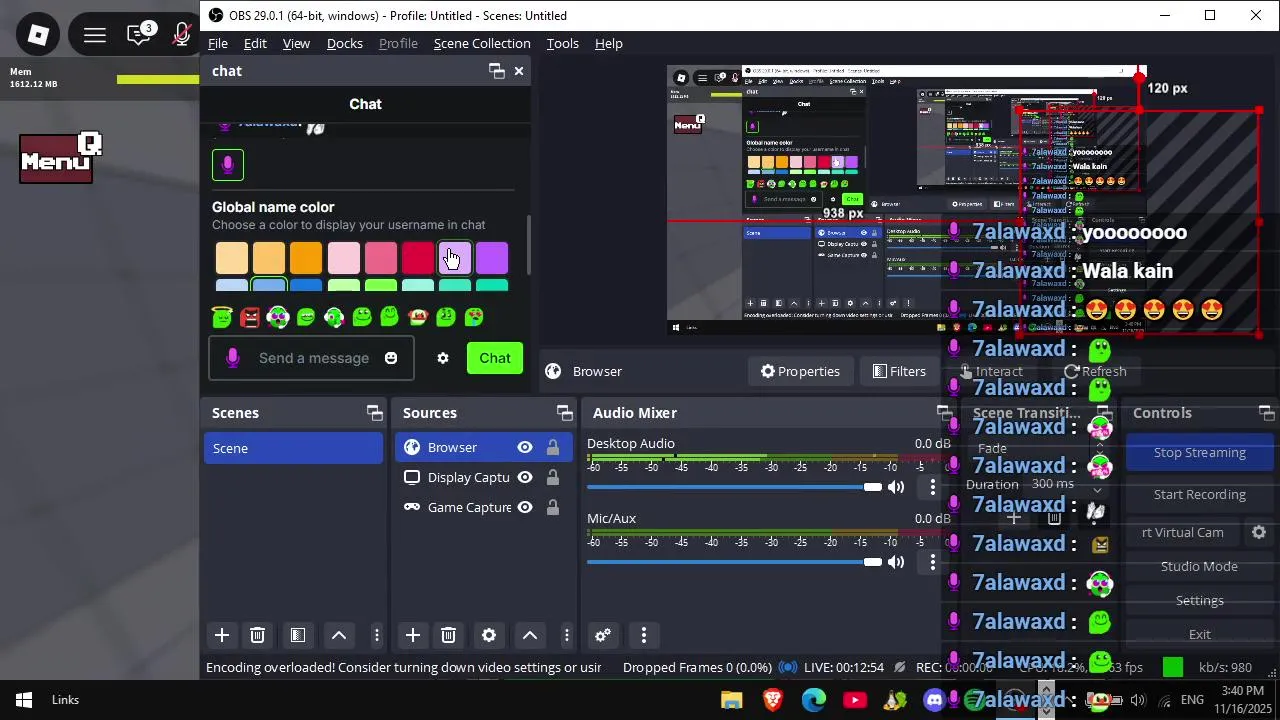
Task: Open Desktop Audio three-dot options menu
Action: [933, 487]
